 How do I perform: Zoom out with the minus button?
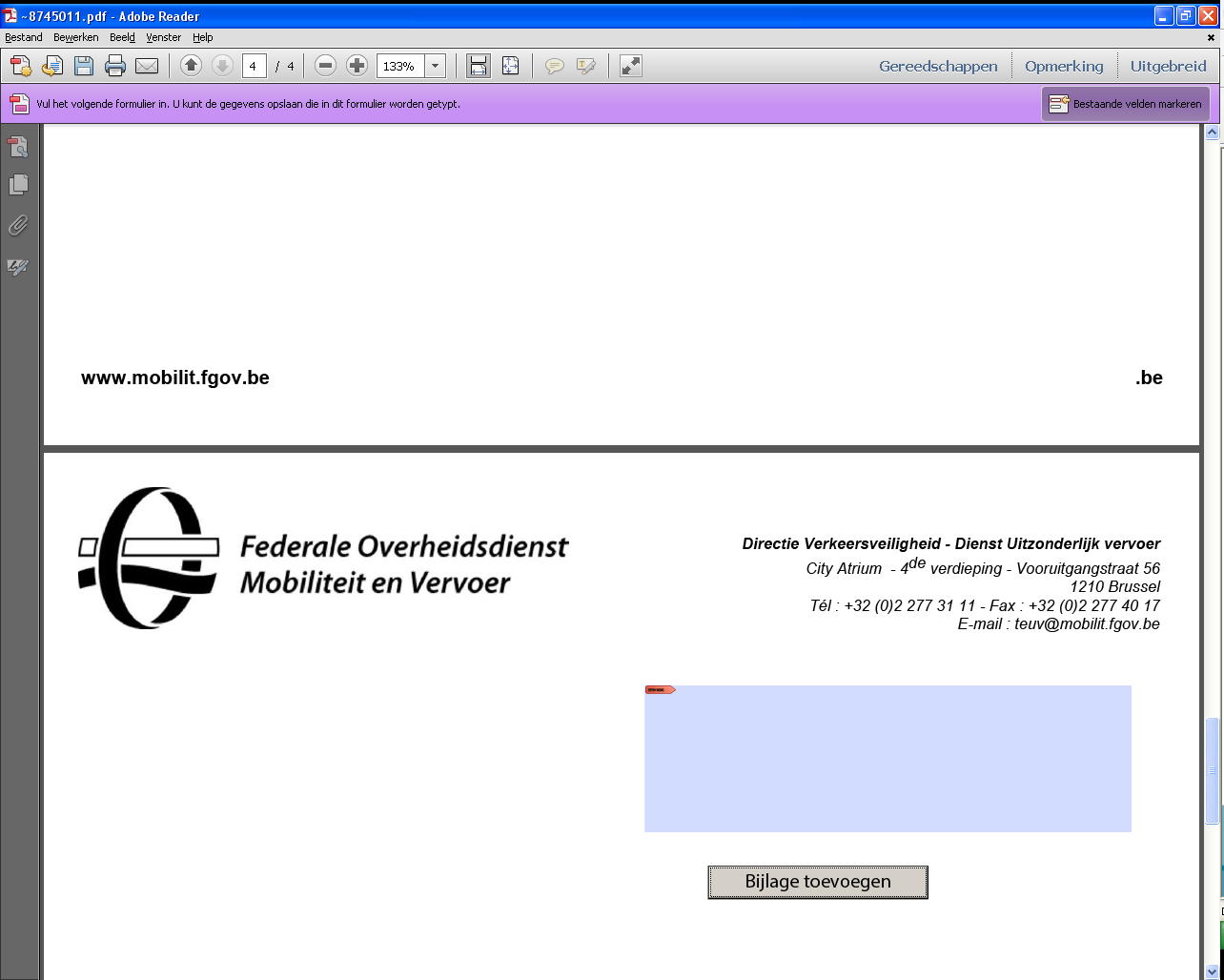(325, 66)
